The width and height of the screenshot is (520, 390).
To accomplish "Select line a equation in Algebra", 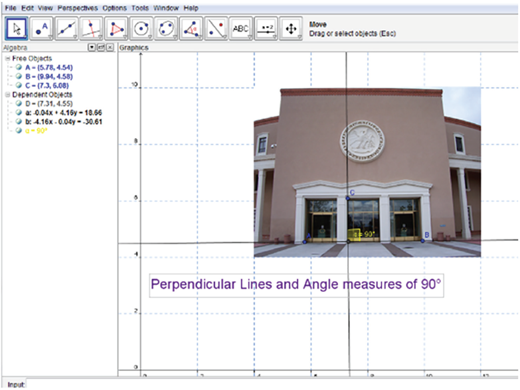I will 63,112.
